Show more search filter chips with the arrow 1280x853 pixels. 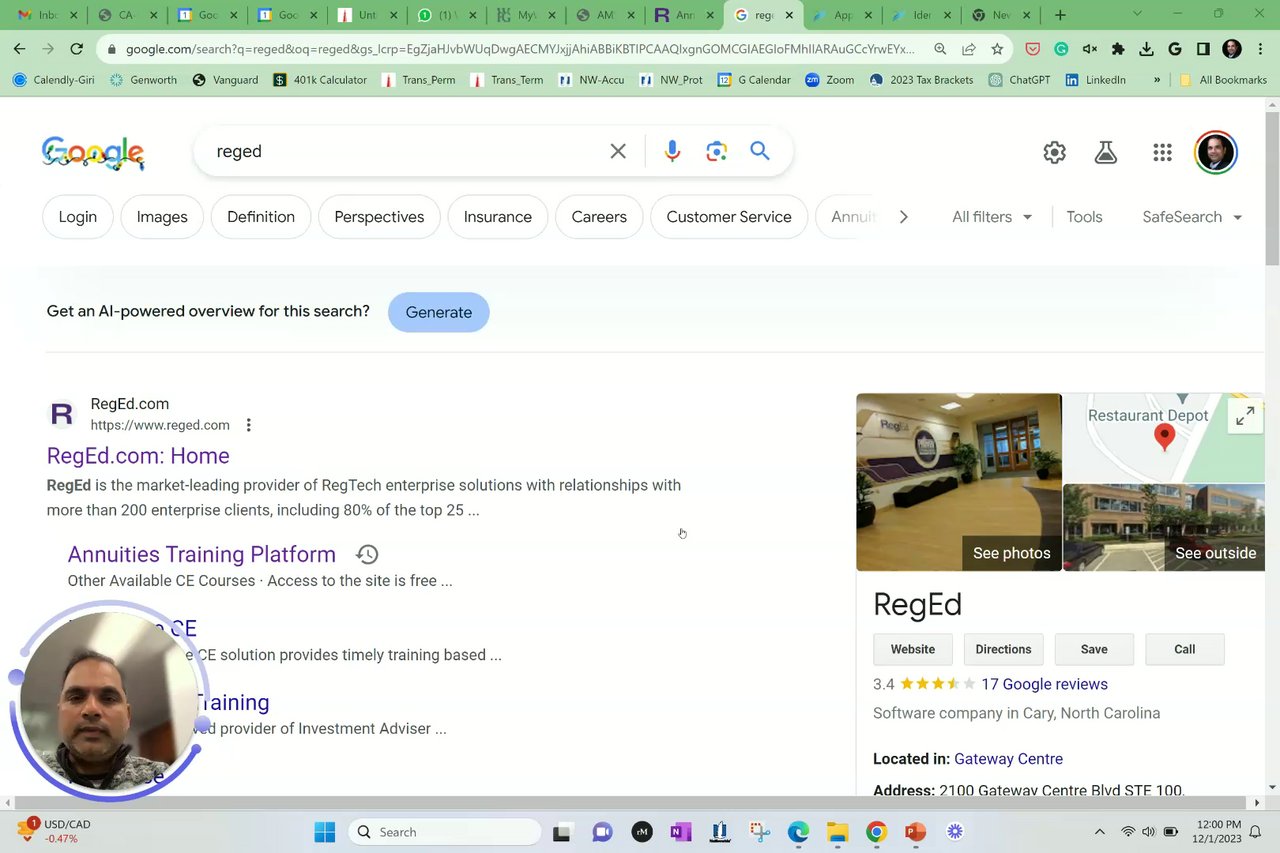coord(903,217)
